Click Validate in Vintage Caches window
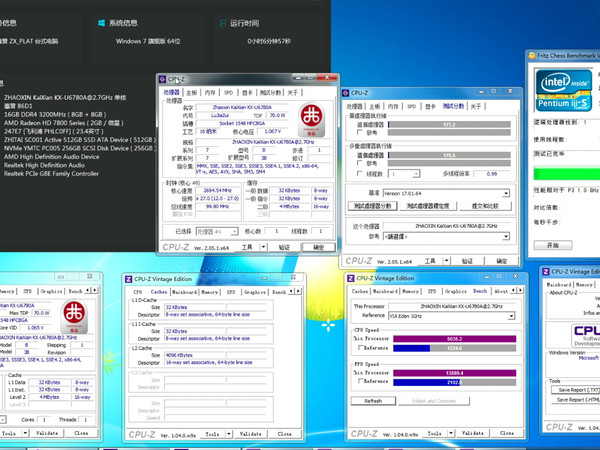The height and width of the screenshot is (450, 600). pyautogui.click(x=251, y=434)
